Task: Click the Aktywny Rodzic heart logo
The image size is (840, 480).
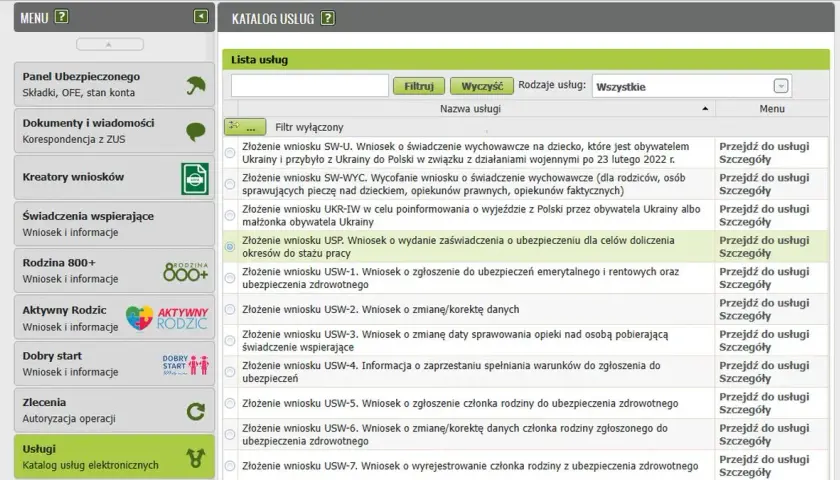Action: coord(139,318)
